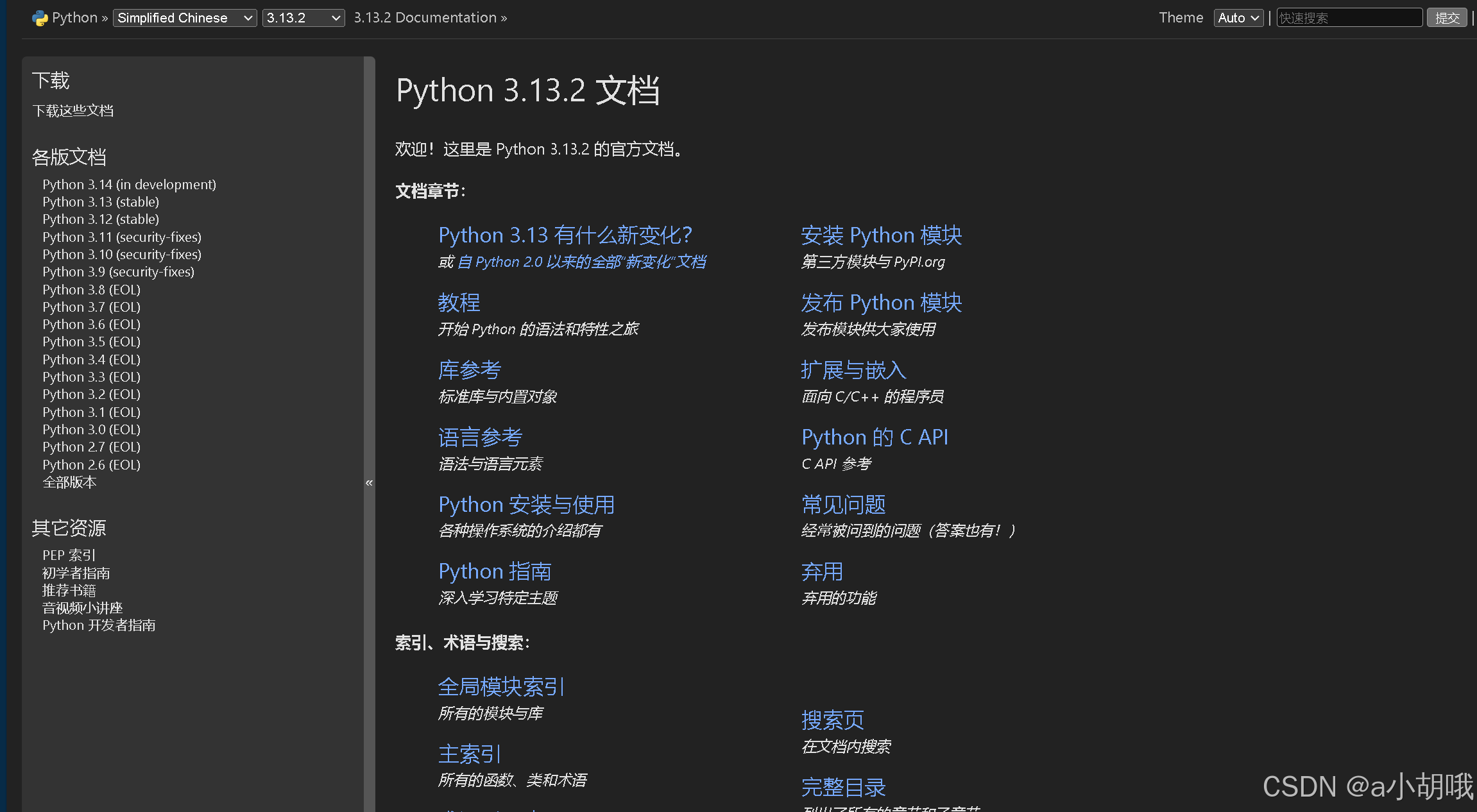Open the 全局模块索引 module index
The width and height of the screenshot is (1477, 812).
click(500, 687)
